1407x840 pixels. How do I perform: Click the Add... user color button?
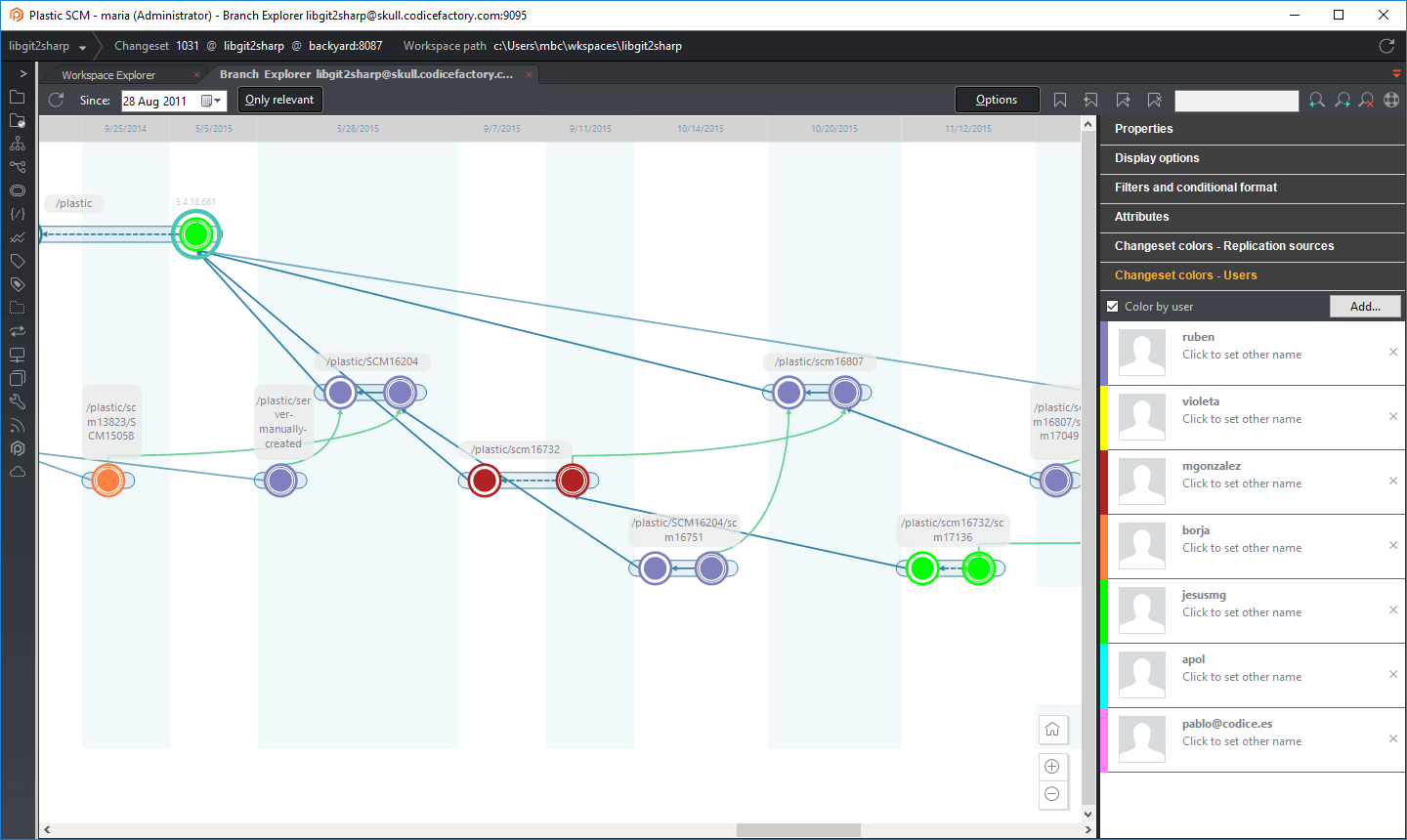1365,307
